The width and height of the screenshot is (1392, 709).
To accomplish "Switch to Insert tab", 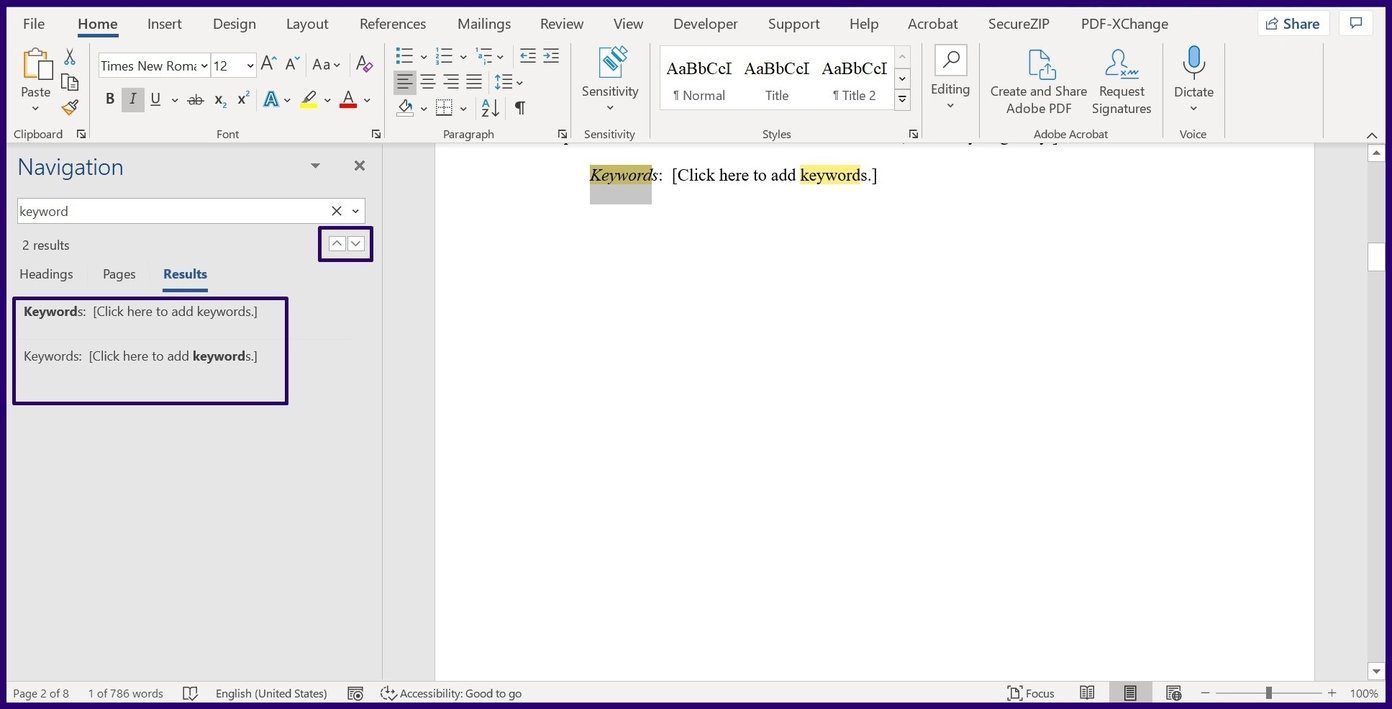I will 164,23.
